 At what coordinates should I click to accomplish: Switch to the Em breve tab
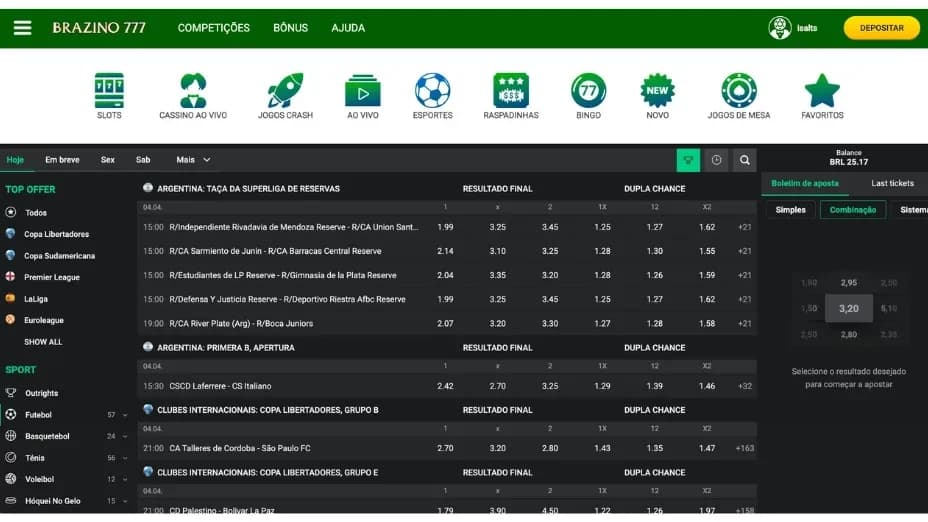click(x=62, y=160)
